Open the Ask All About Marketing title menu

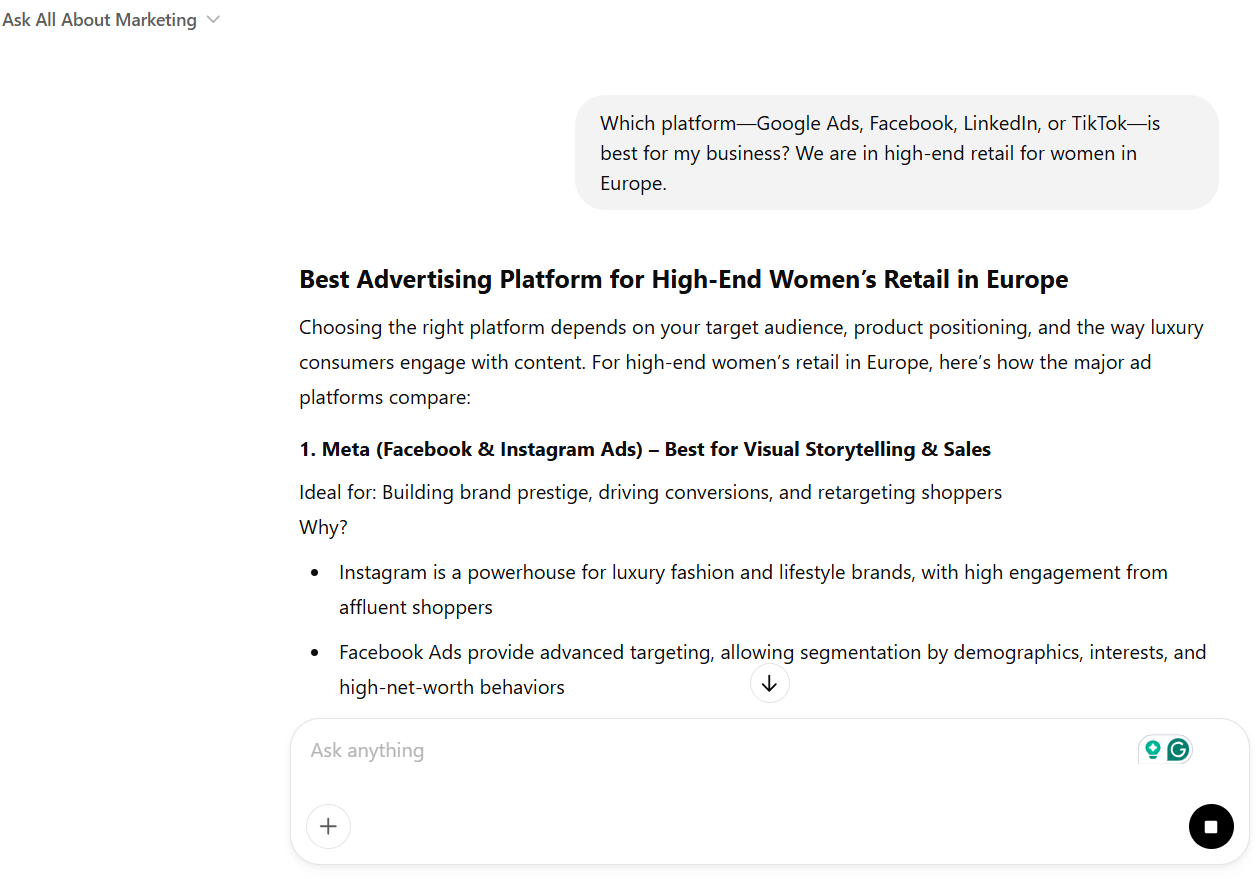tap(100, 20)
